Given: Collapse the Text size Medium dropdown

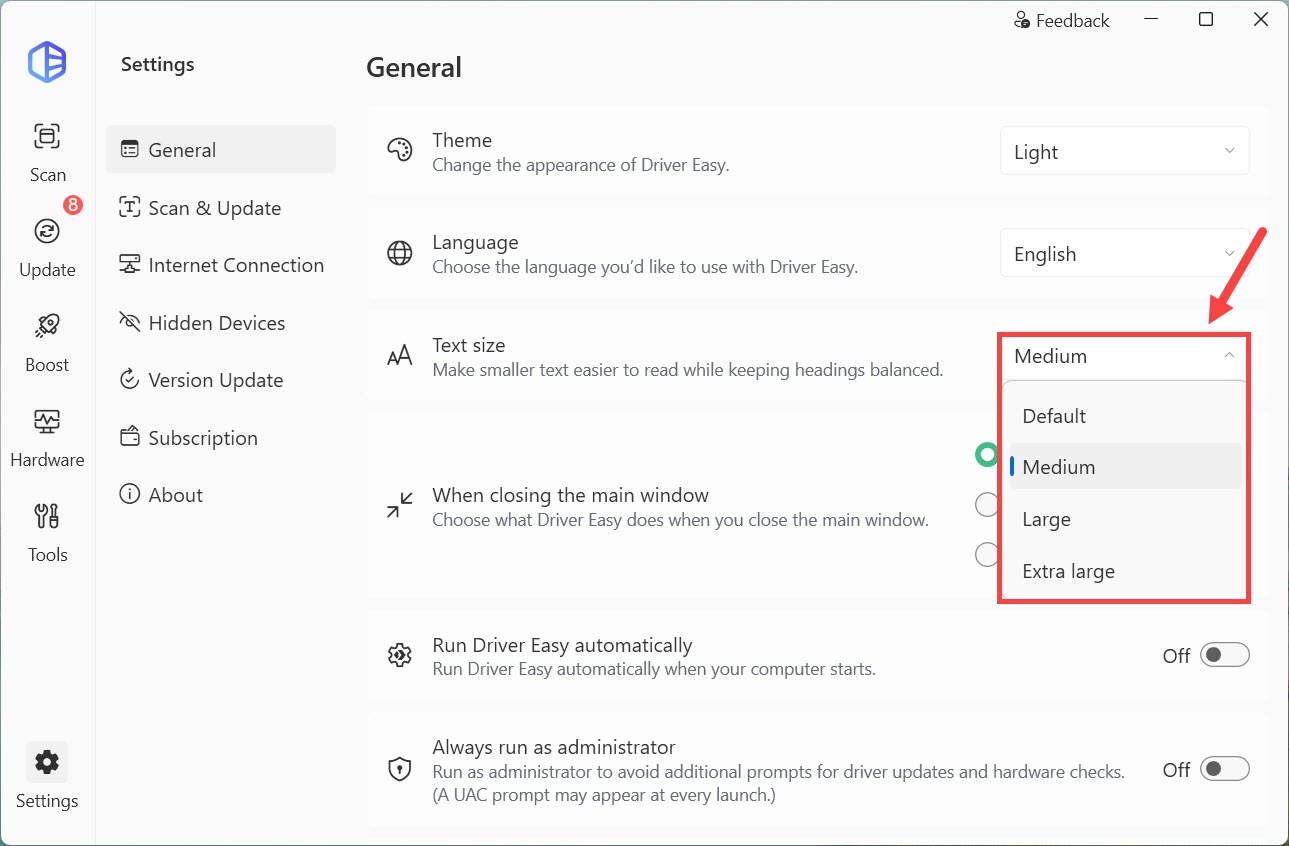Looking at the screenshot, I should [1124, 356].
